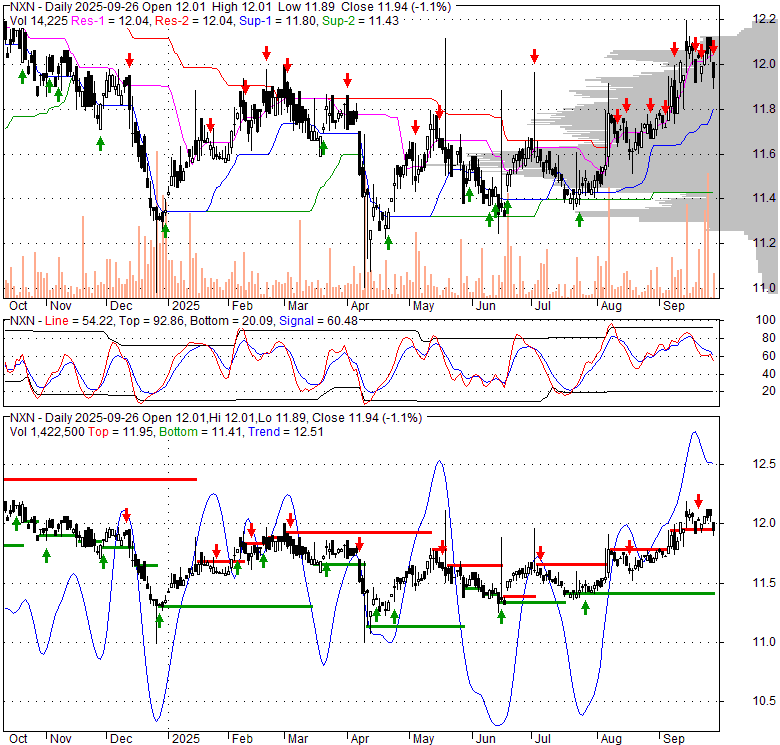
Task: Click the 40 label on oscillator axis
Action: tap(769, 373)
